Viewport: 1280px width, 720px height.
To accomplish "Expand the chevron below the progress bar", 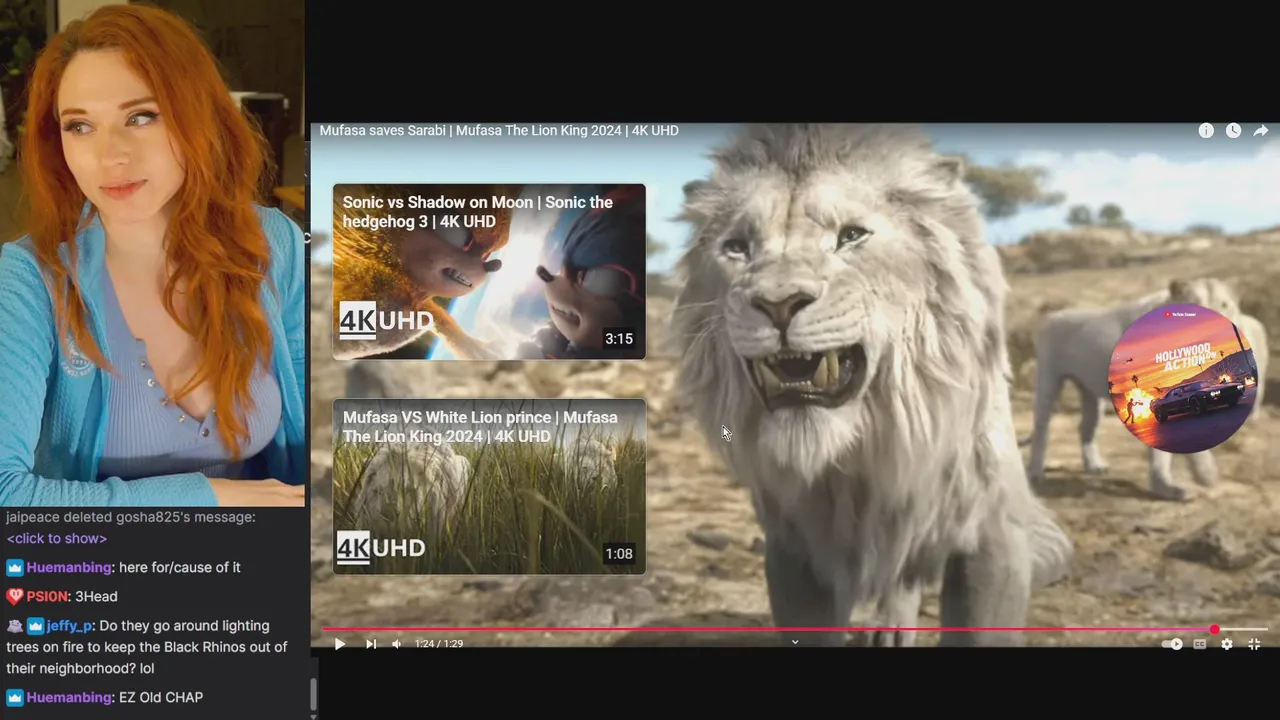I will click(795, 642).
